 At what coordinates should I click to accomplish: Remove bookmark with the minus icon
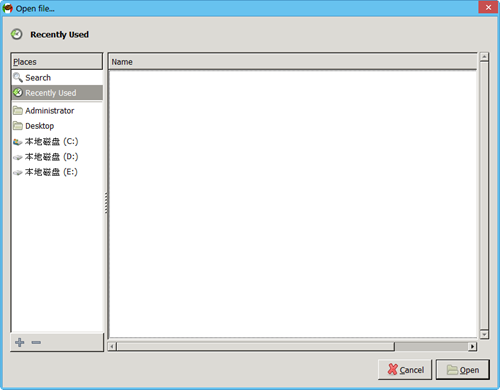[x=36, y=342]
